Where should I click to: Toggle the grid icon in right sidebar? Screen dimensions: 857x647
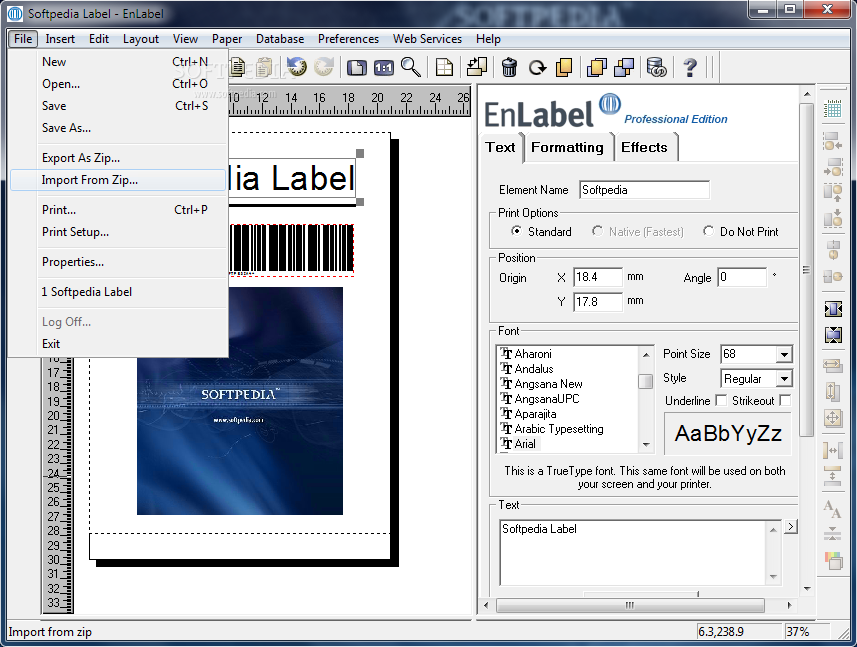coord(833,109)
